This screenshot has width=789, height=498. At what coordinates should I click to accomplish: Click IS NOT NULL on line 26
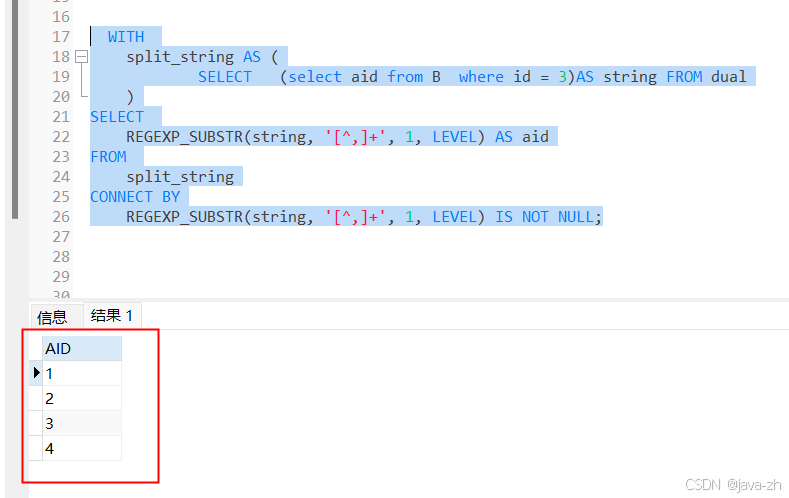[546, 217]
